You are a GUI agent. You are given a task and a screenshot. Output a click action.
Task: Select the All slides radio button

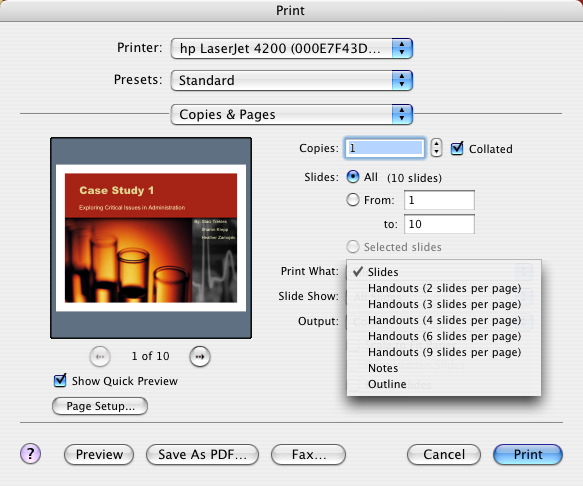pos(352,177)
